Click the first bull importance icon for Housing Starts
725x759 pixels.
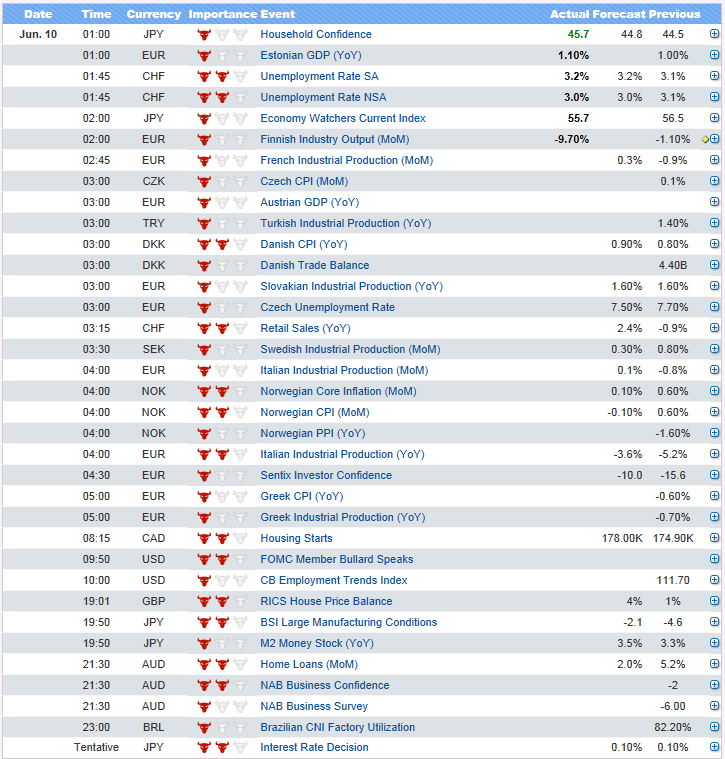pos(204,538)
